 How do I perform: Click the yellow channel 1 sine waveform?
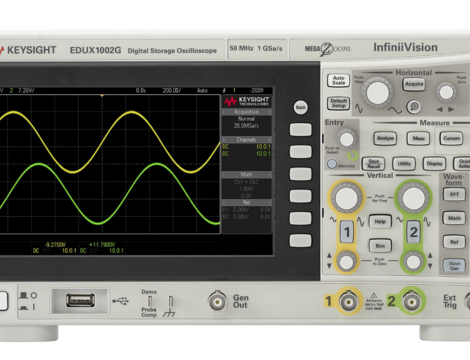pyautogui.click(x=130, y=113)
